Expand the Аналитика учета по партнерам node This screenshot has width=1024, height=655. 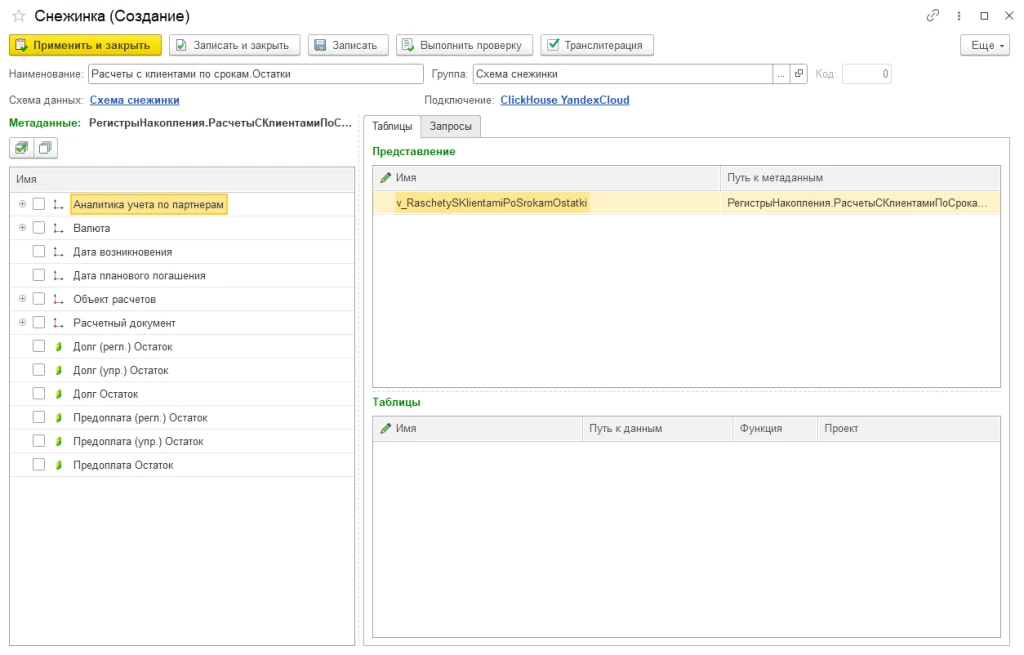(22, 204)
